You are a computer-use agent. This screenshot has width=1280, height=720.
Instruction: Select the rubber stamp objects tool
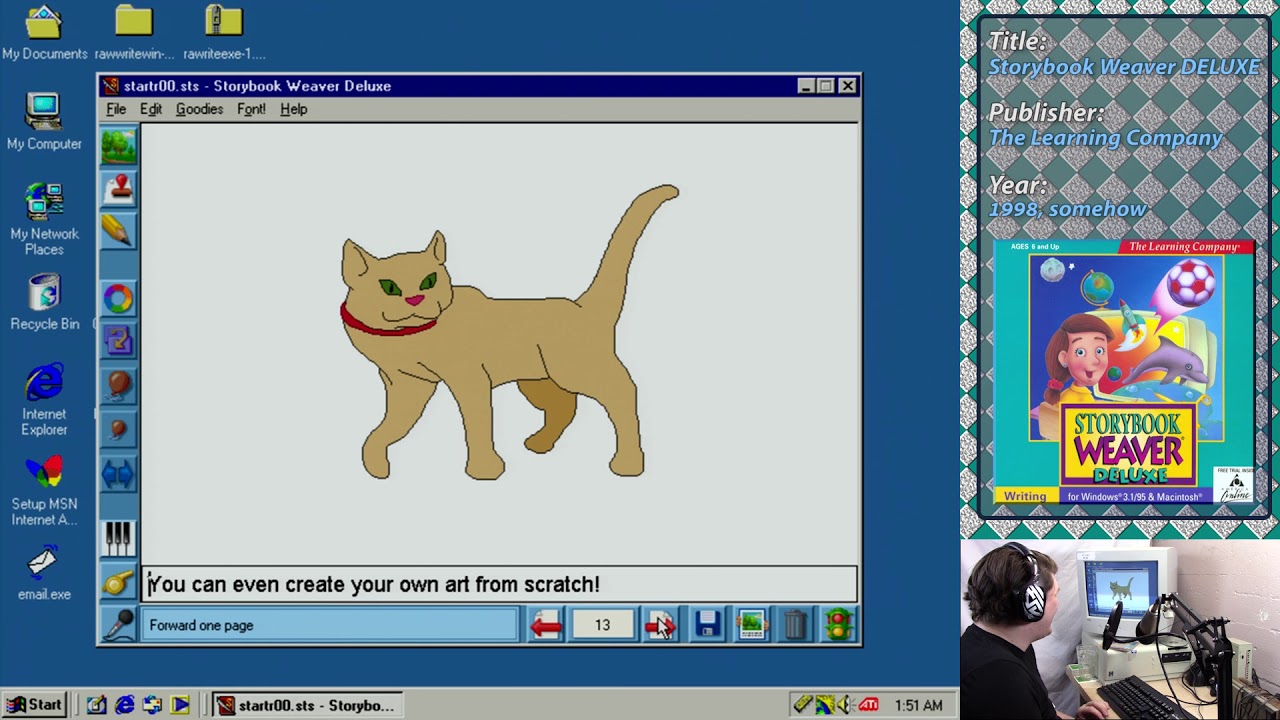(x=118, y=188)
